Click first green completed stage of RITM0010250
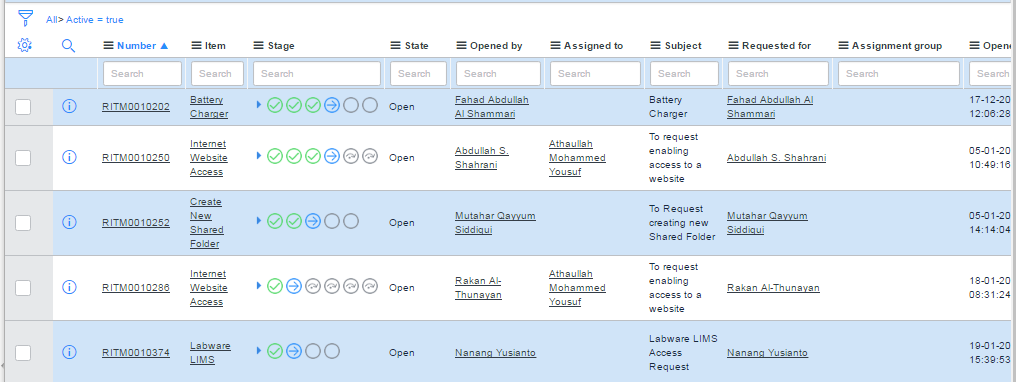This screenshot has height=382, width=1016. (x=275, y=156)
